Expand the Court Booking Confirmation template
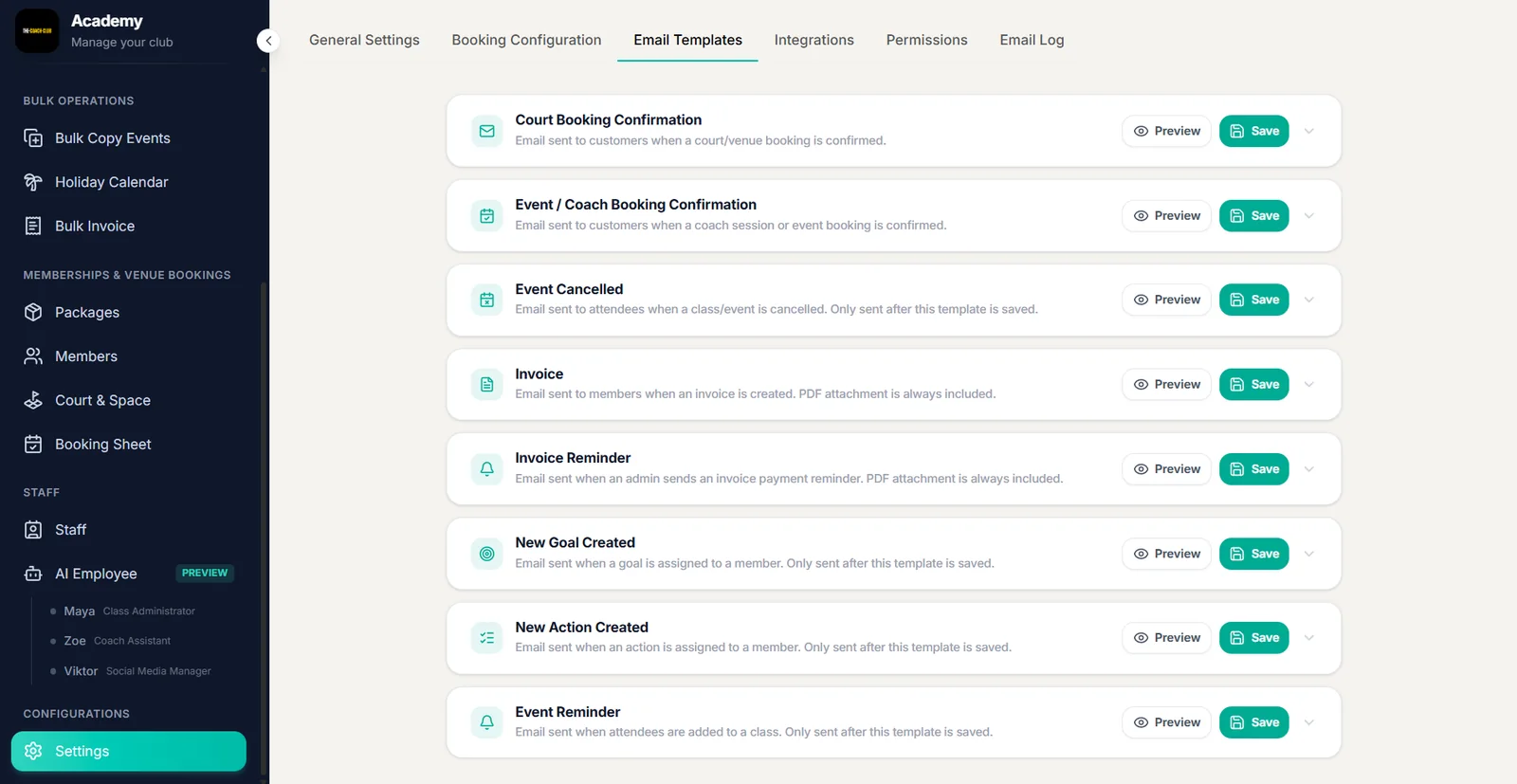Image resolution: width=1517 pixels, height=784 pixels. click(x=1309, y=131)
